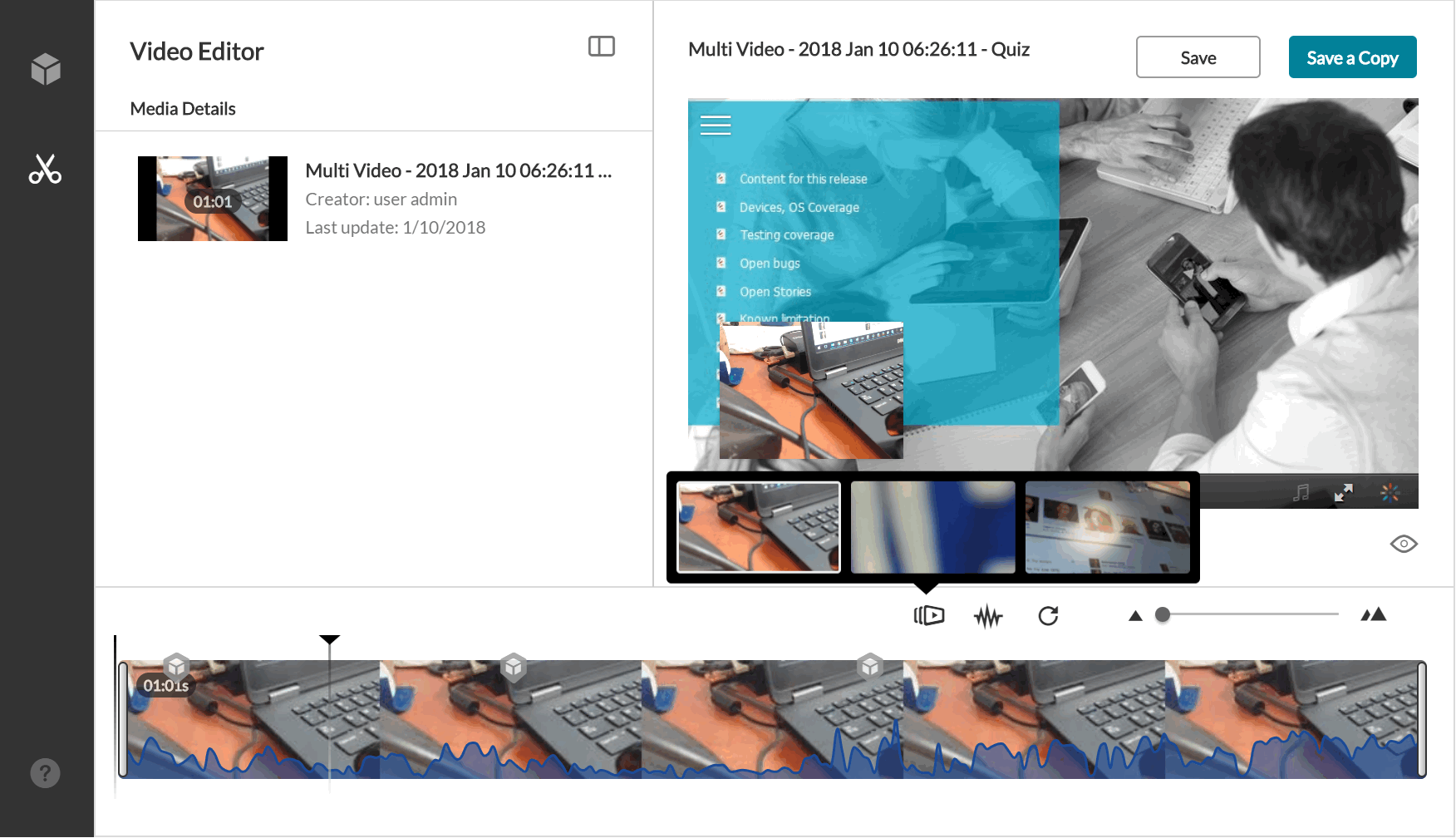Click the fullscreen arrows icon in player
The width and height of the screenshot is (1456, 838).
click(x=1344, y=493)
